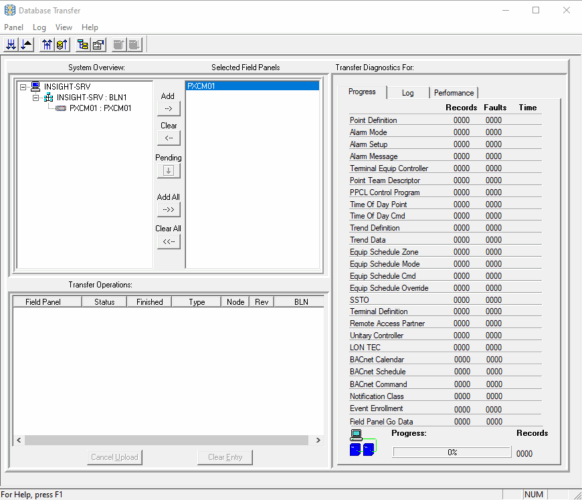Click the Transfer Operations horizontal scrollbar track

click(x=167, y=440)
